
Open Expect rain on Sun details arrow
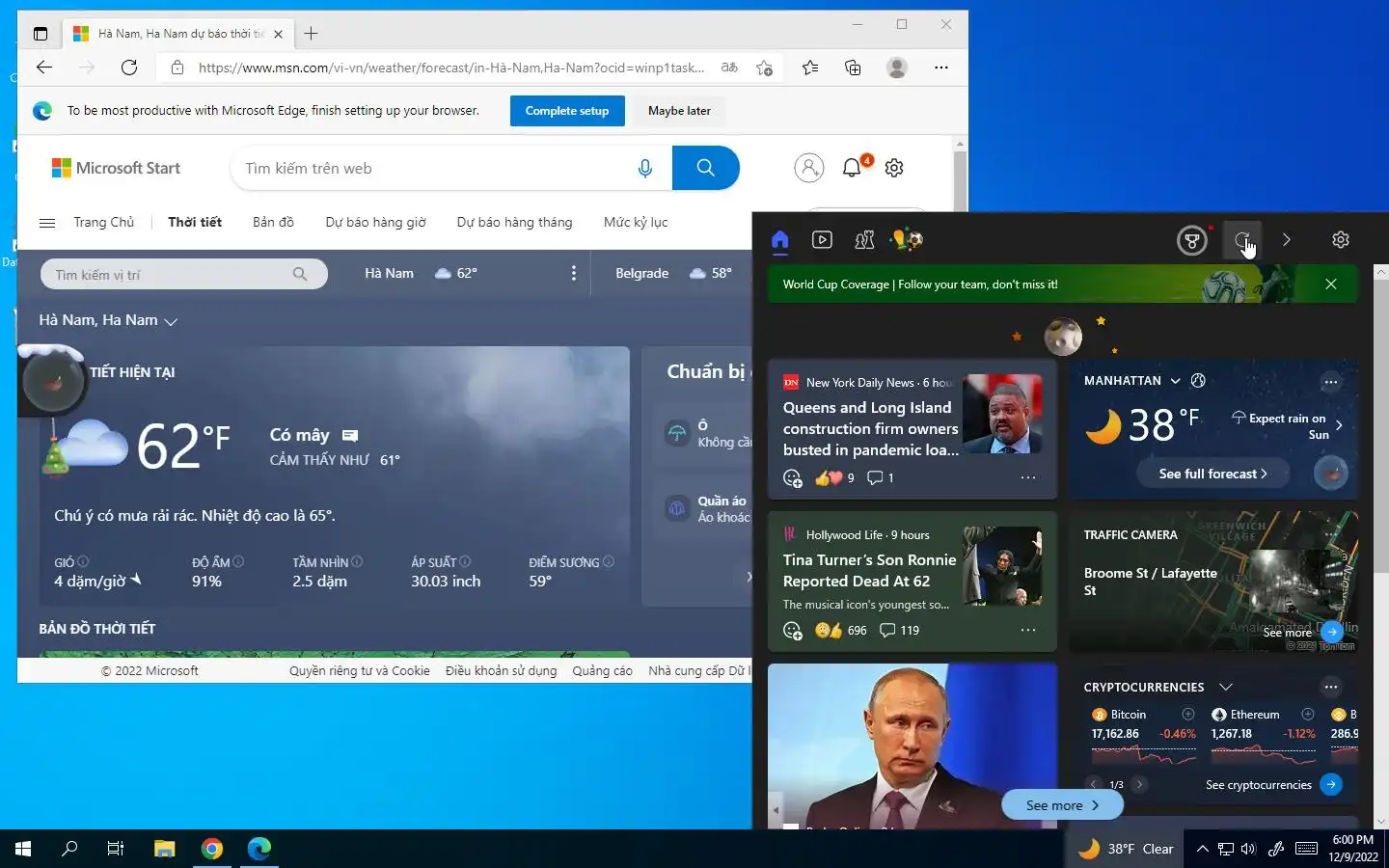1339,425
